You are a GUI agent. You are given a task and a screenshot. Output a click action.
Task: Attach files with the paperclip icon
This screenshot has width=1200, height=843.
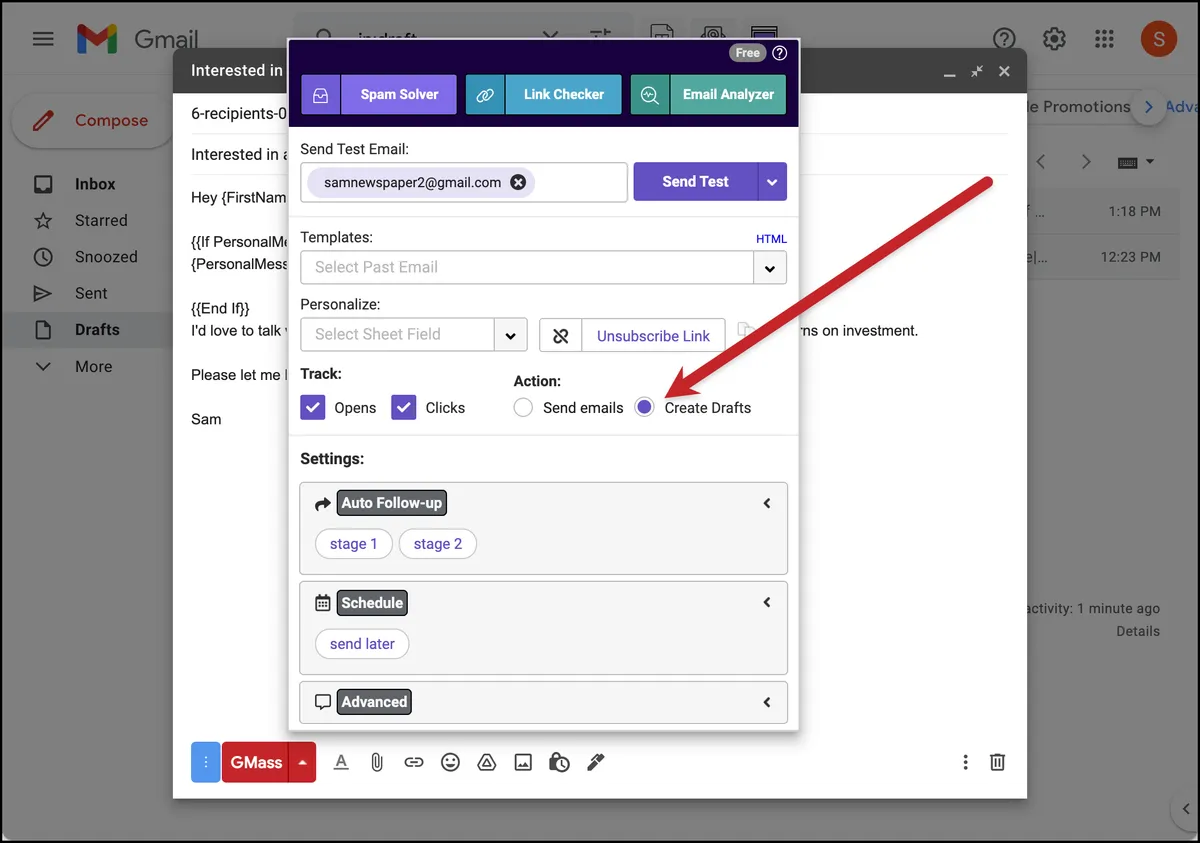377,762
